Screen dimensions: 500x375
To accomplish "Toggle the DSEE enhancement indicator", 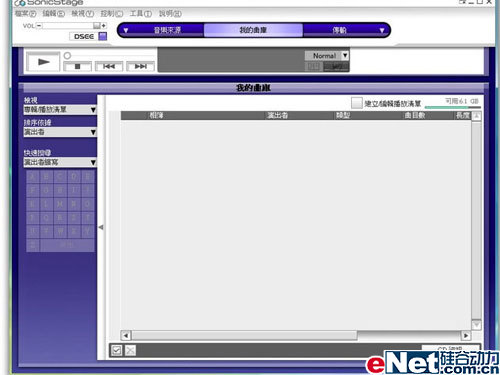I will (x=103, y=36).
